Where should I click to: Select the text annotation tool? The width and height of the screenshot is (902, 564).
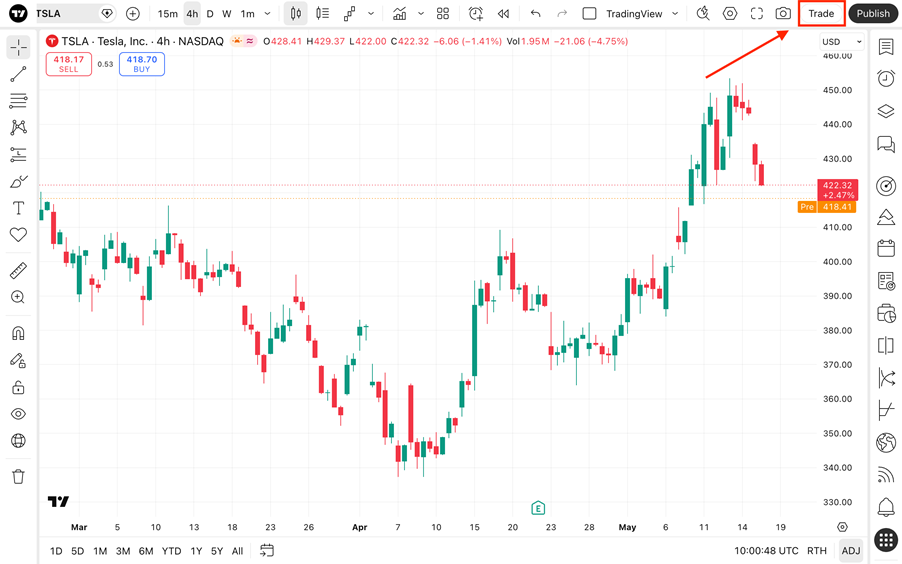(18, 208)
